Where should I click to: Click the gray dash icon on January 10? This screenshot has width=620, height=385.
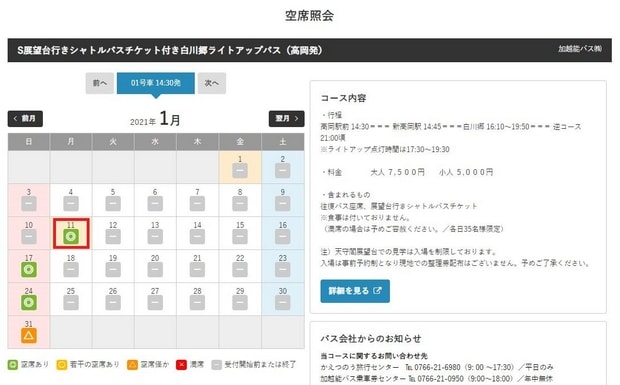[28, 236]
